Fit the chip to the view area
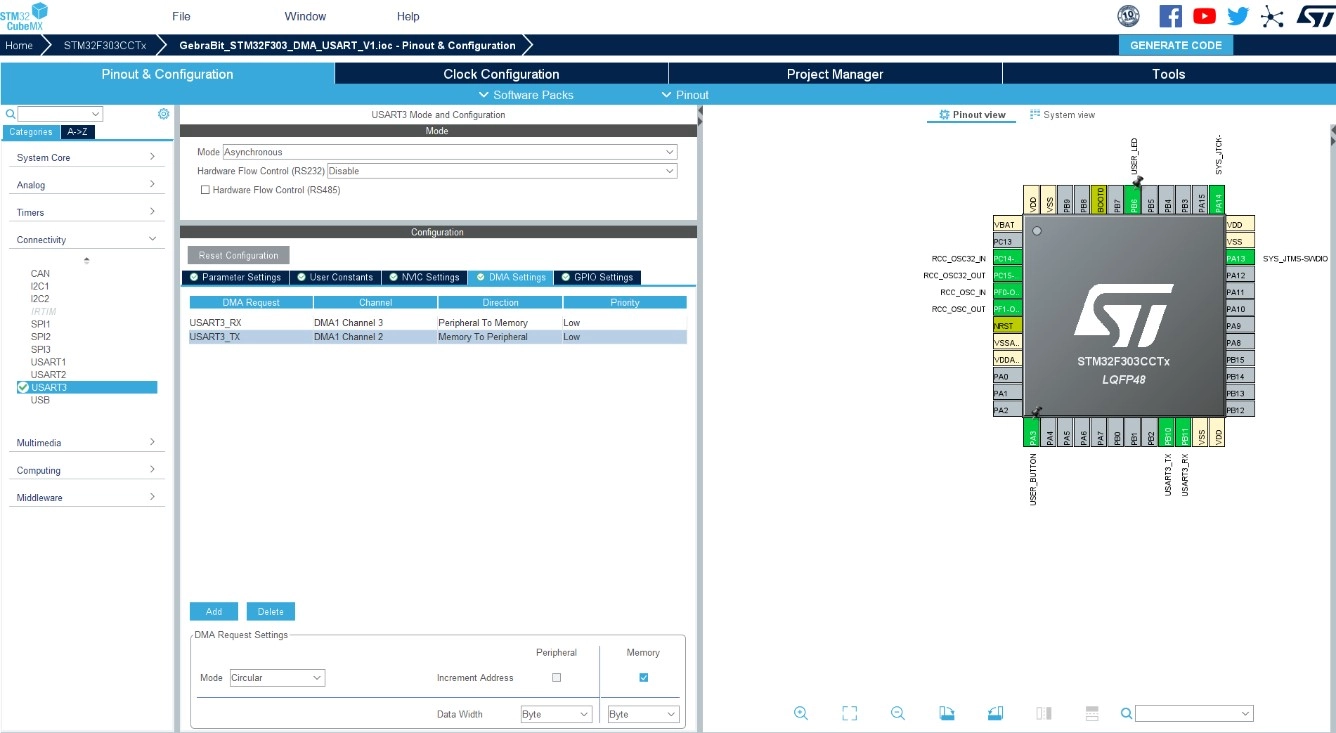This screenshot has height=733, width=1336. (850, 713)
